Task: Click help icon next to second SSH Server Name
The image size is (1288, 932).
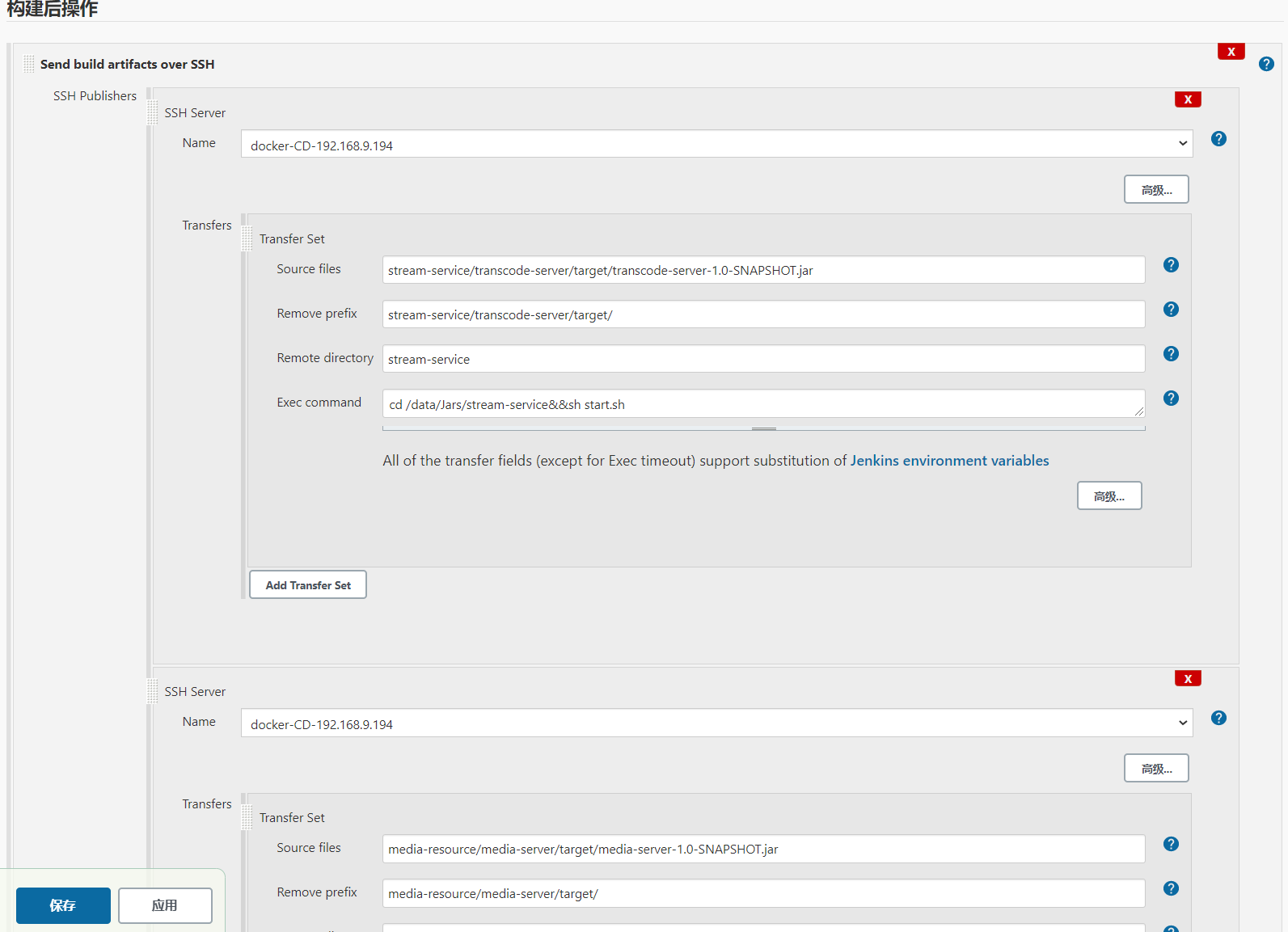Action: coord(1218,718)
